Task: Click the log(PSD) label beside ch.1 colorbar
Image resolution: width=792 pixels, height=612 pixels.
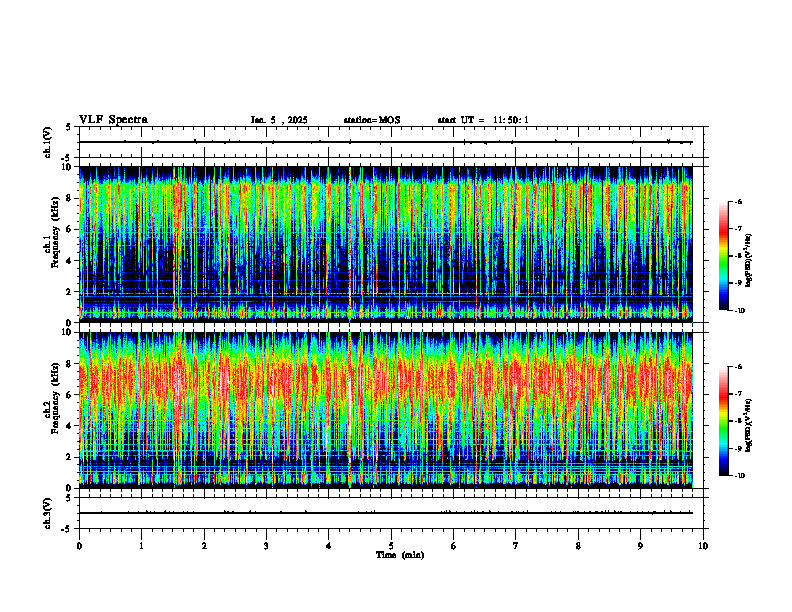Action: coord(749,261)
